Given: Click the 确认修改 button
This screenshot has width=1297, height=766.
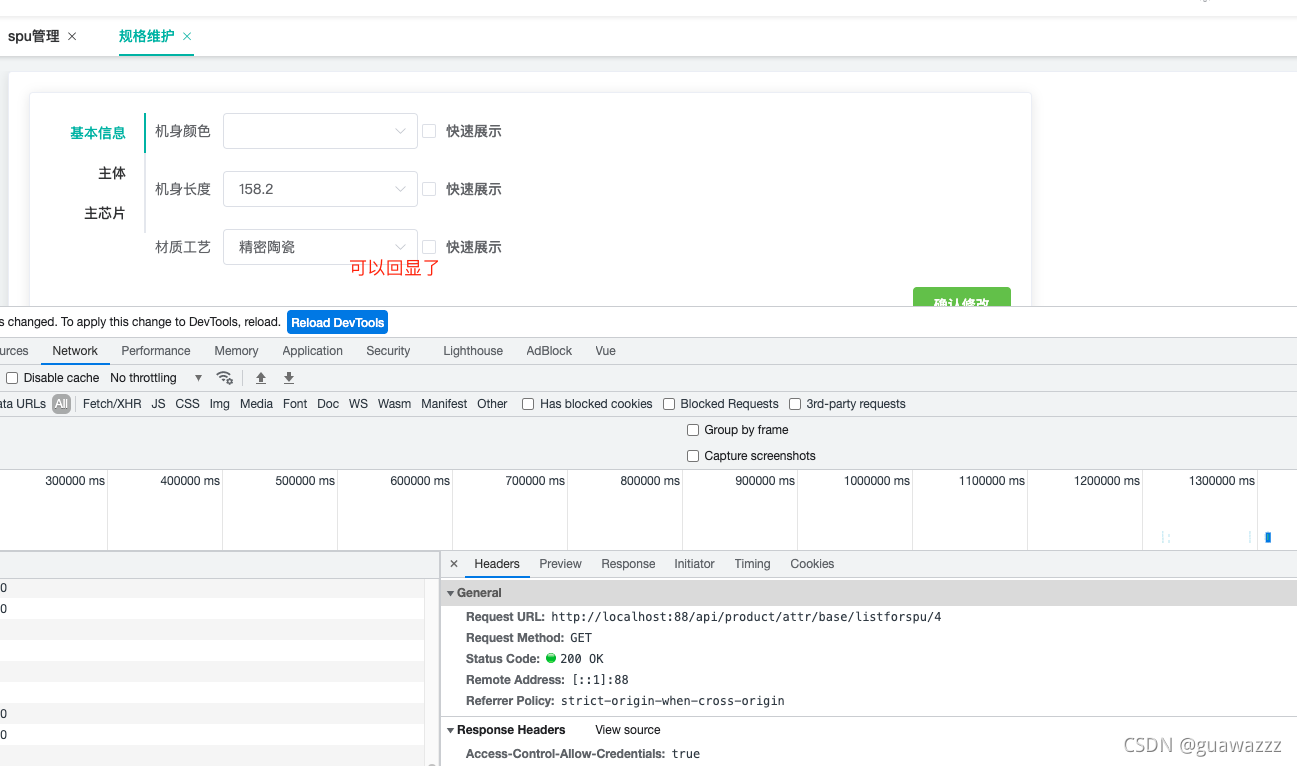Looking at the screenshot, I should (x=962, y=297).
